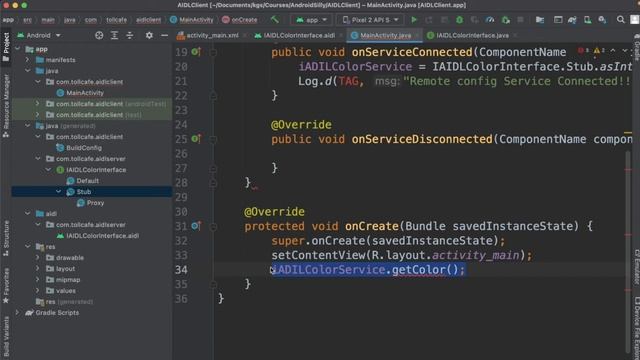Run the app with green play button
The height and width of the screenshot is (360, 640).
[x=414, y=20]
